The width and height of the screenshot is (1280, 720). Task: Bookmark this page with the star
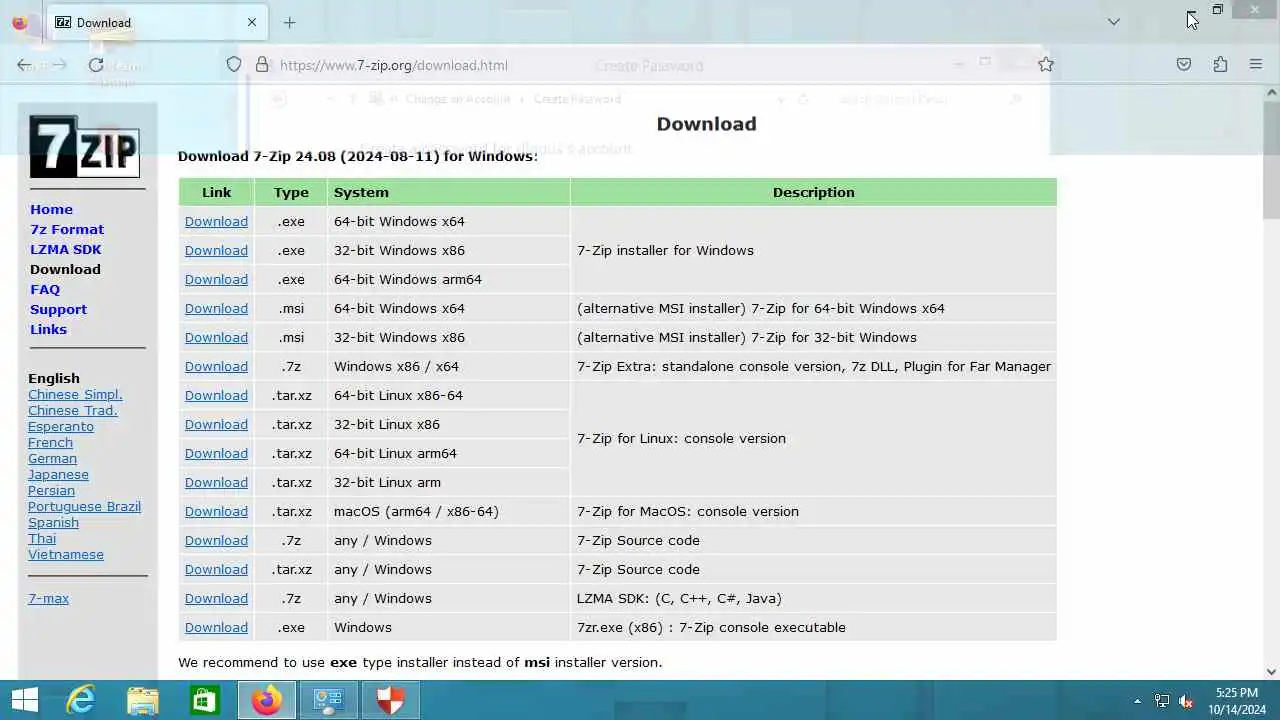(1046, 65)
